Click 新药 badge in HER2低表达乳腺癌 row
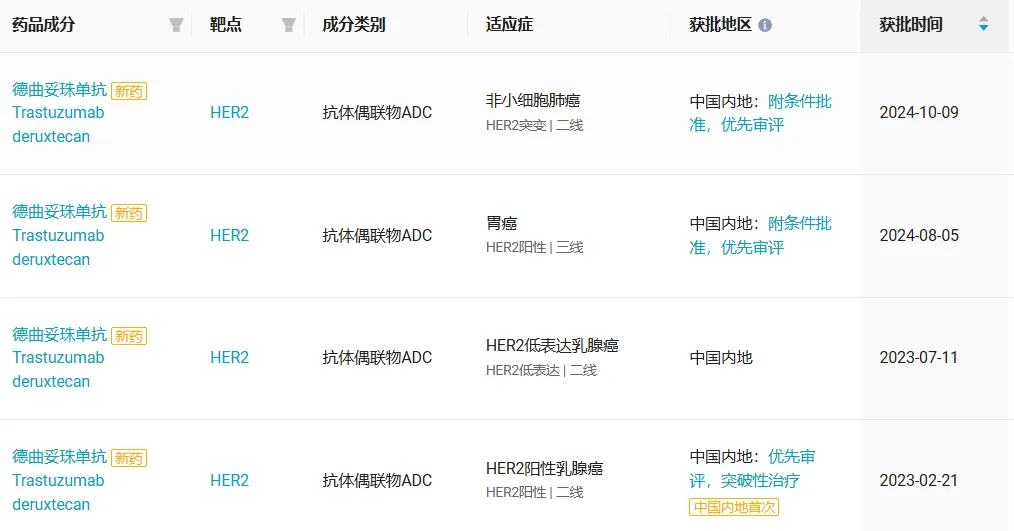1014x531 pixels. pyautogui.click(x=129, y=336)
